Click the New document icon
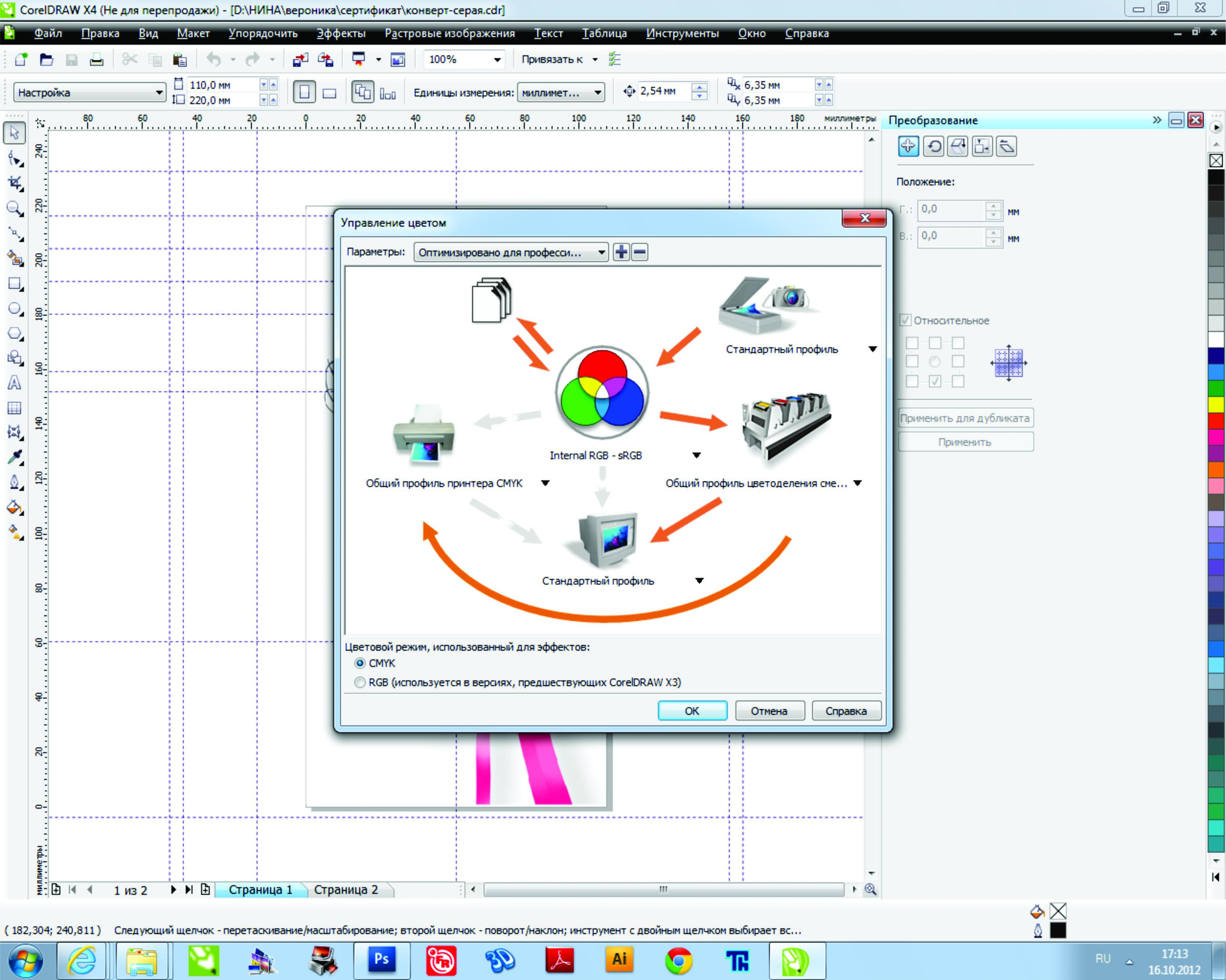 (x=21, y=59)
